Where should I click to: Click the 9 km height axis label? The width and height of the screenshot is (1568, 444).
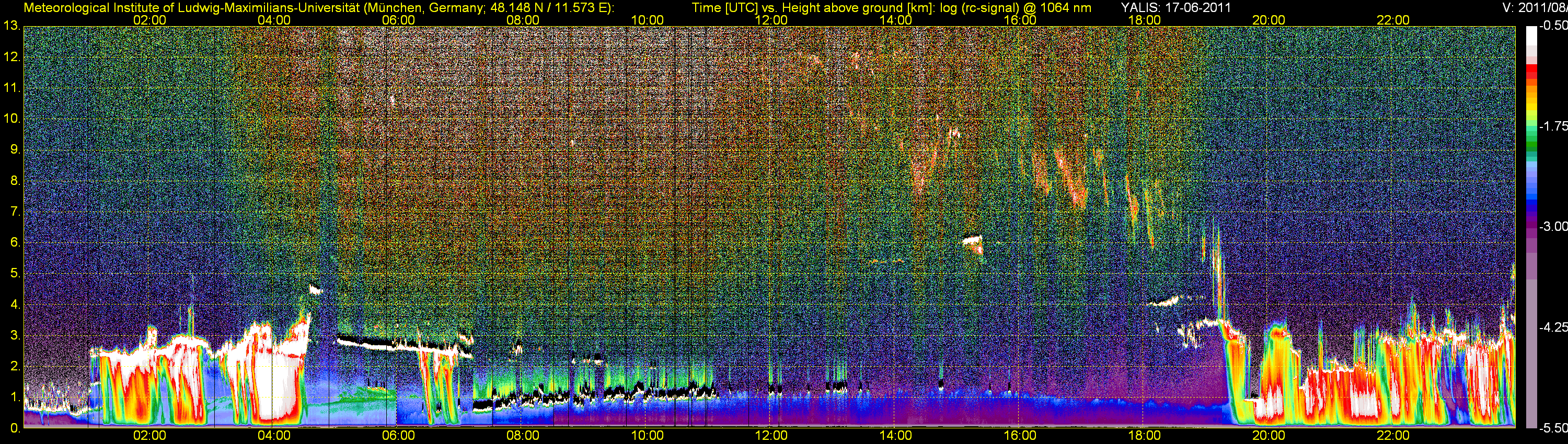[x=15, y=149]
